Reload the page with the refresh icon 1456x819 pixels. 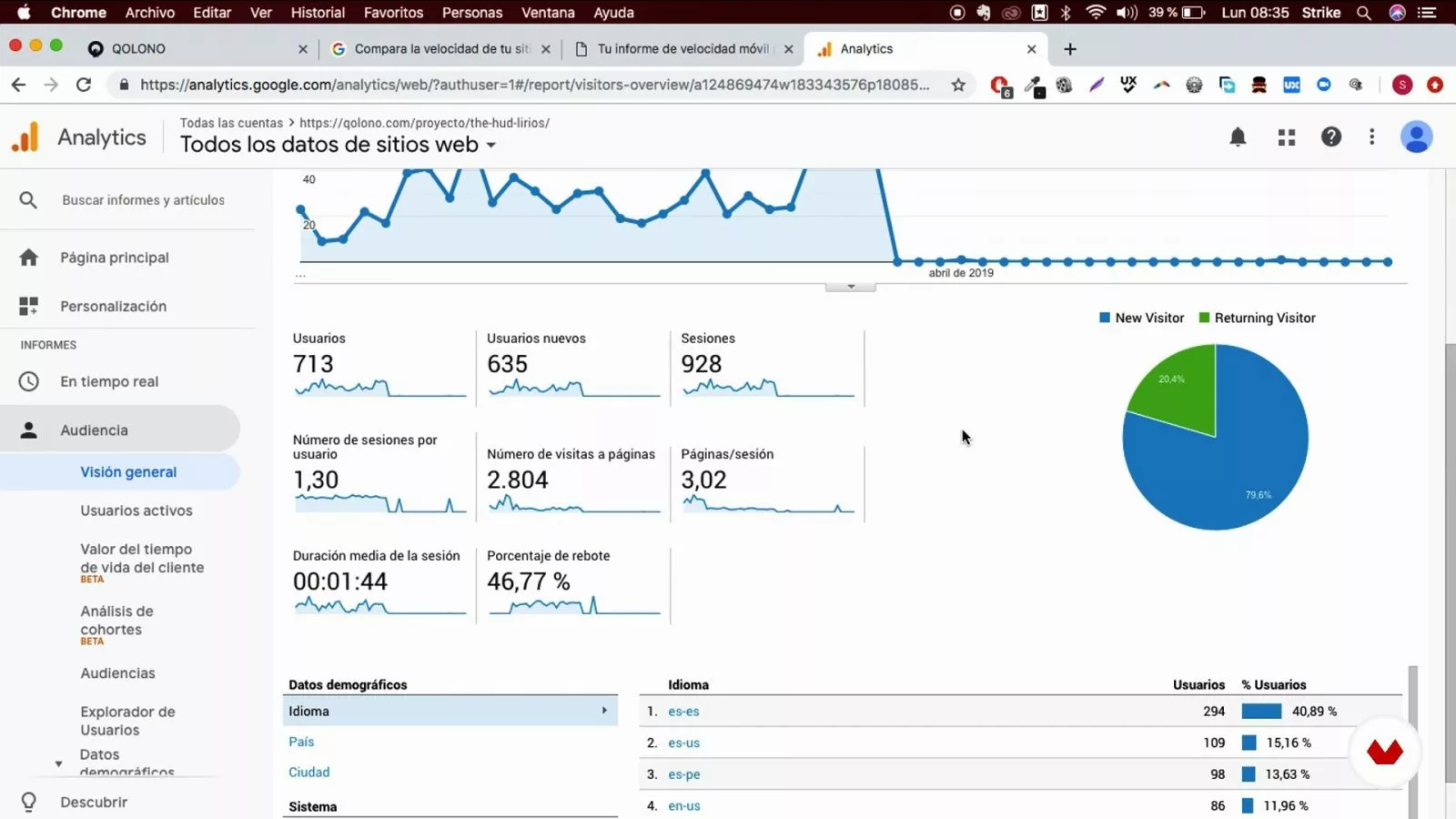(84, 85)
